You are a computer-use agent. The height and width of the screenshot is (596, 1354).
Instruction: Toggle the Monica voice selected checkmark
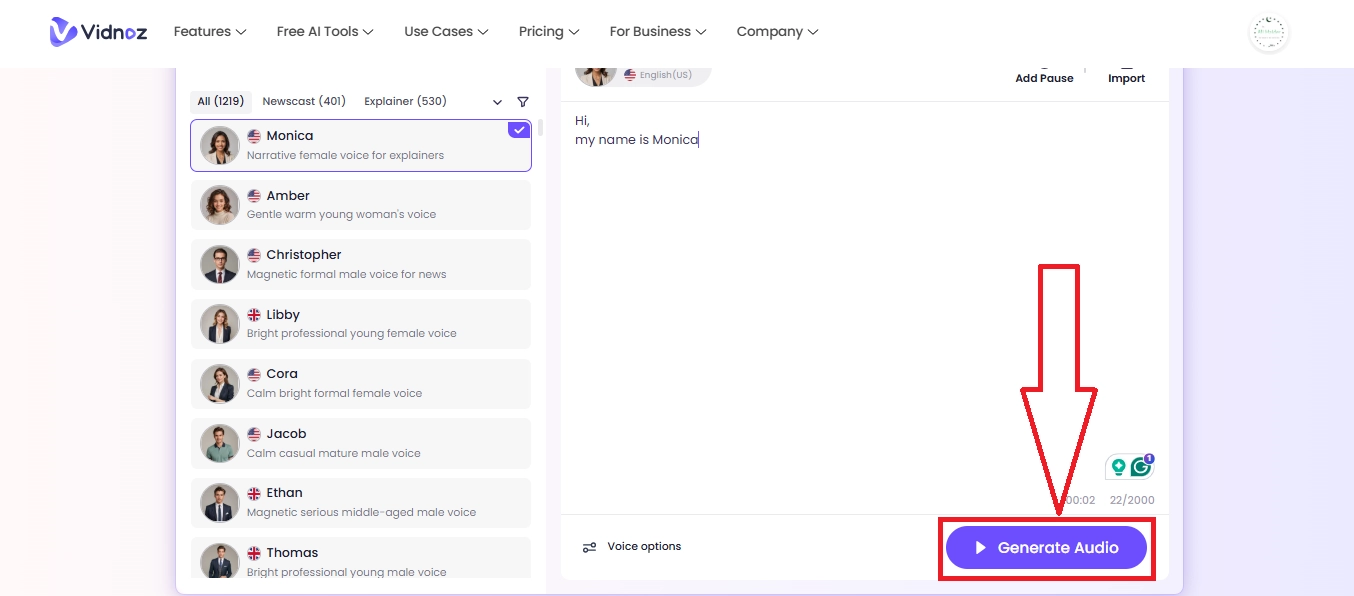point(518,130)
